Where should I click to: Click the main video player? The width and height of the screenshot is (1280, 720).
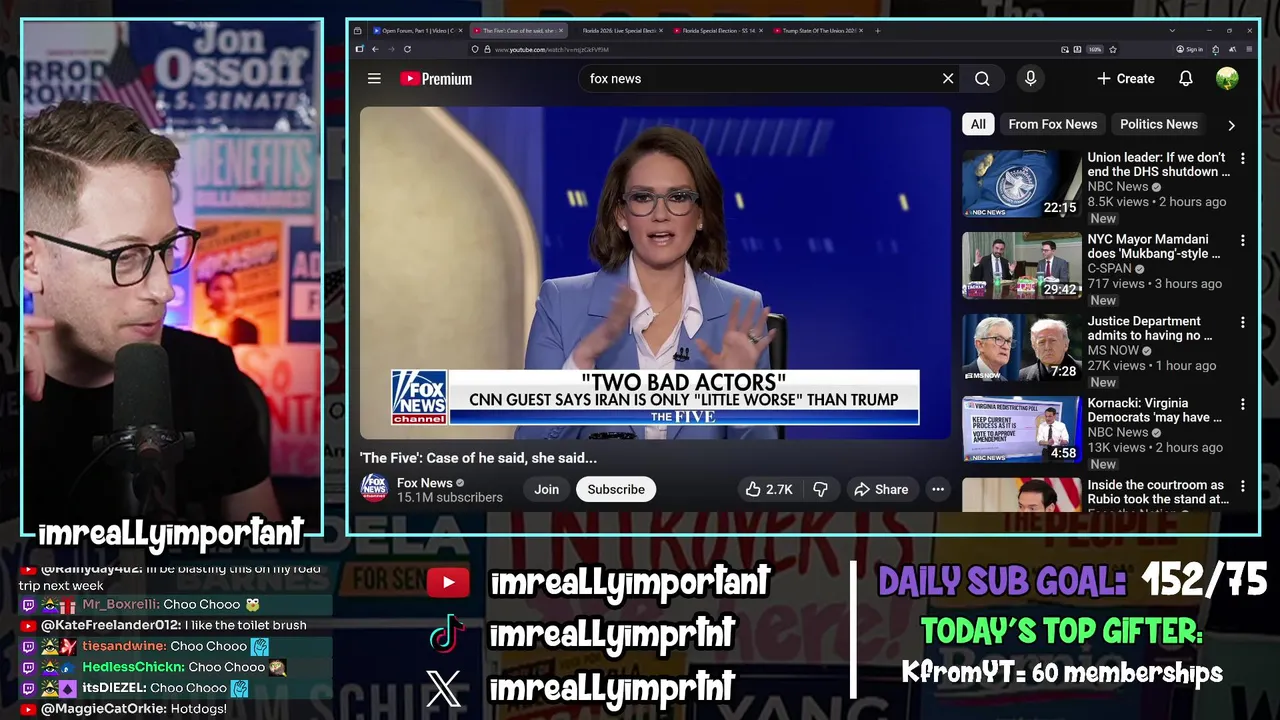(x=655, y=273)
